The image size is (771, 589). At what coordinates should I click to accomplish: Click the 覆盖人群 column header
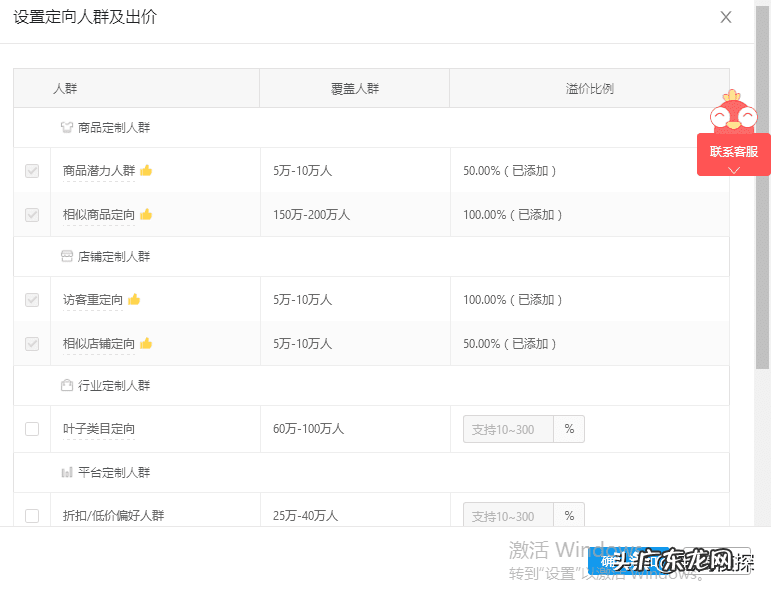[355, 88]
